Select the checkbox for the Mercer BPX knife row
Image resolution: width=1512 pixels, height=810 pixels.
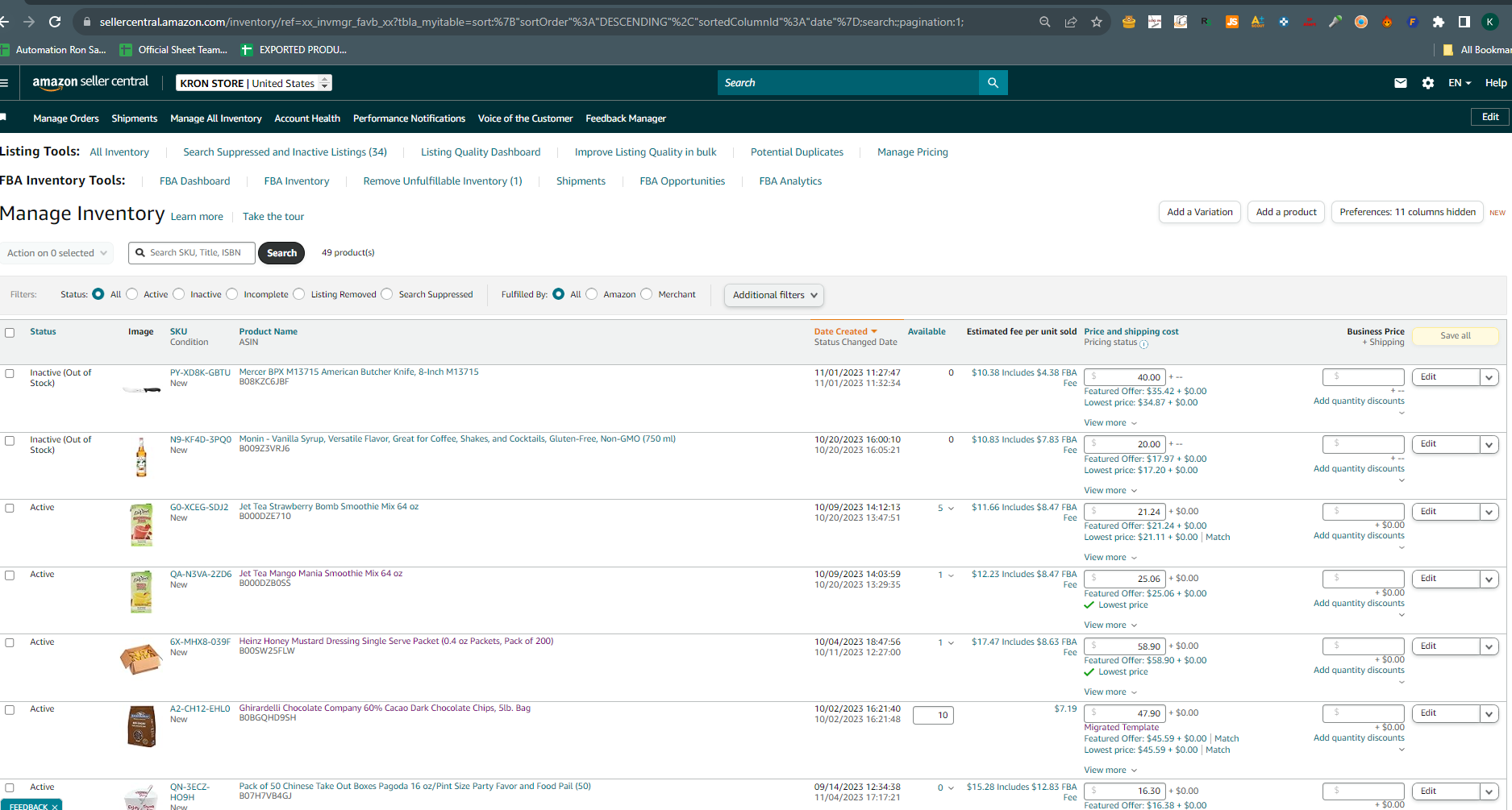pyautogui.click(x=10, y=373)
